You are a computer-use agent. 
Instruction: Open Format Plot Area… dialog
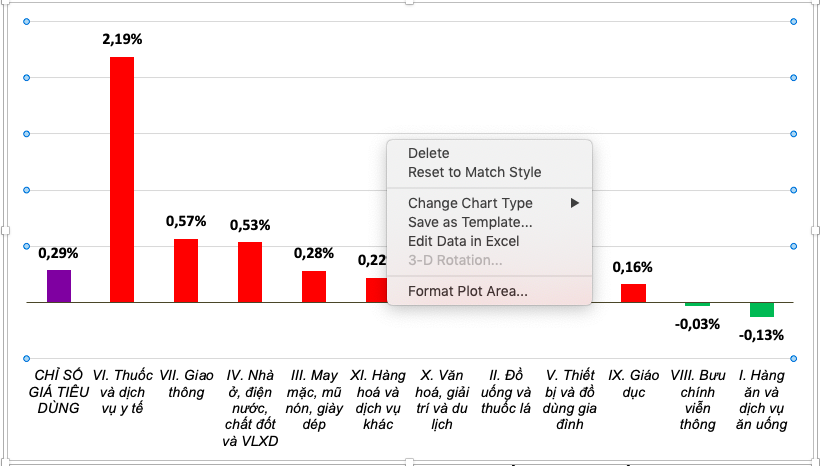467,292
